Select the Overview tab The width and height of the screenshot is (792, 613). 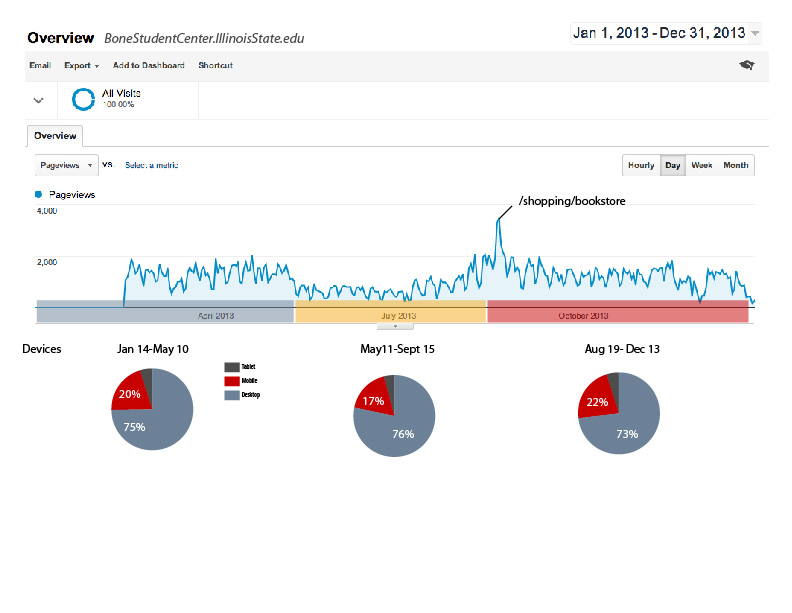[x=55, y=135]
